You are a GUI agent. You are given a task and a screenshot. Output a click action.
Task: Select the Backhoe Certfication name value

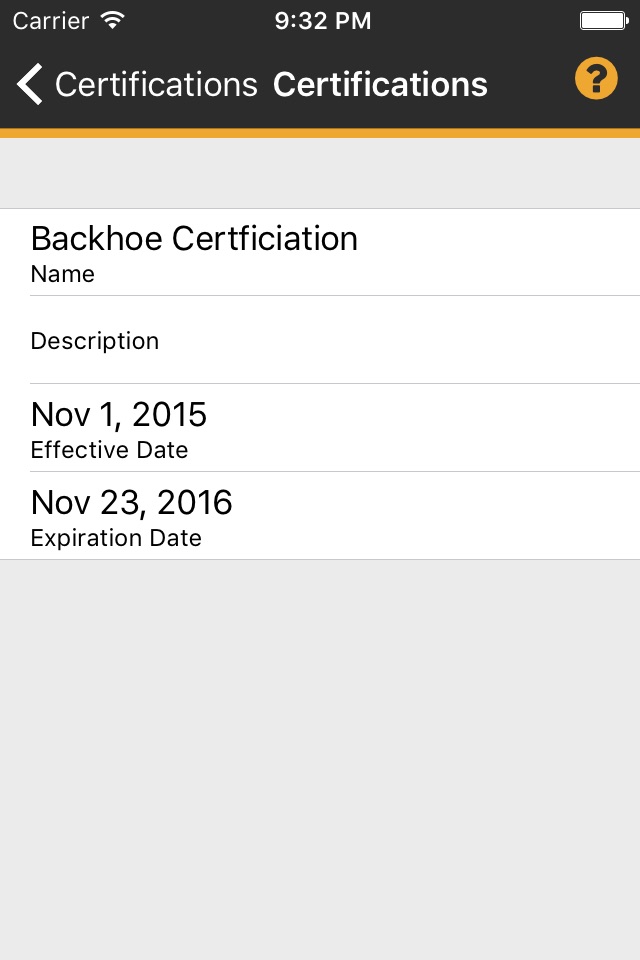[x=194, y=238]
